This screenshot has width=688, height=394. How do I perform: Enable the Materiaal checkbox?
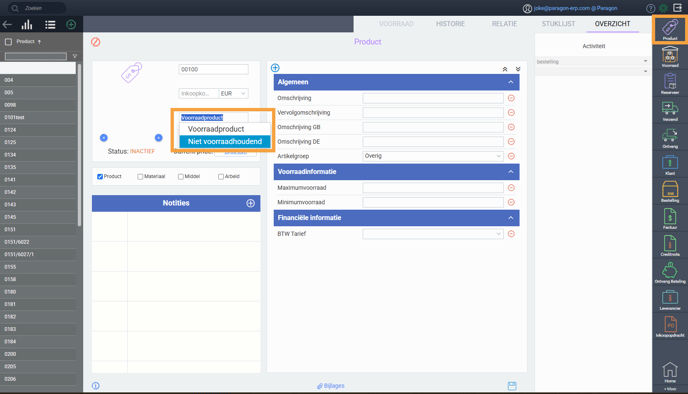[x=140, y=177]
